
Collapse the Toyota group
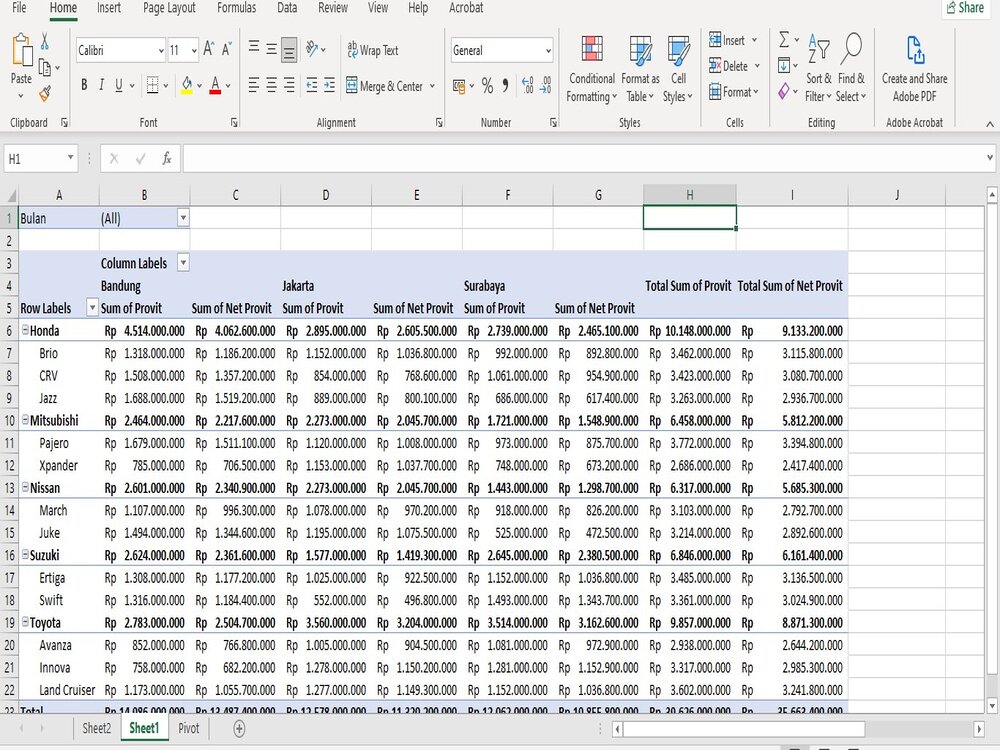pyautogui.click(x=26, y=621)
